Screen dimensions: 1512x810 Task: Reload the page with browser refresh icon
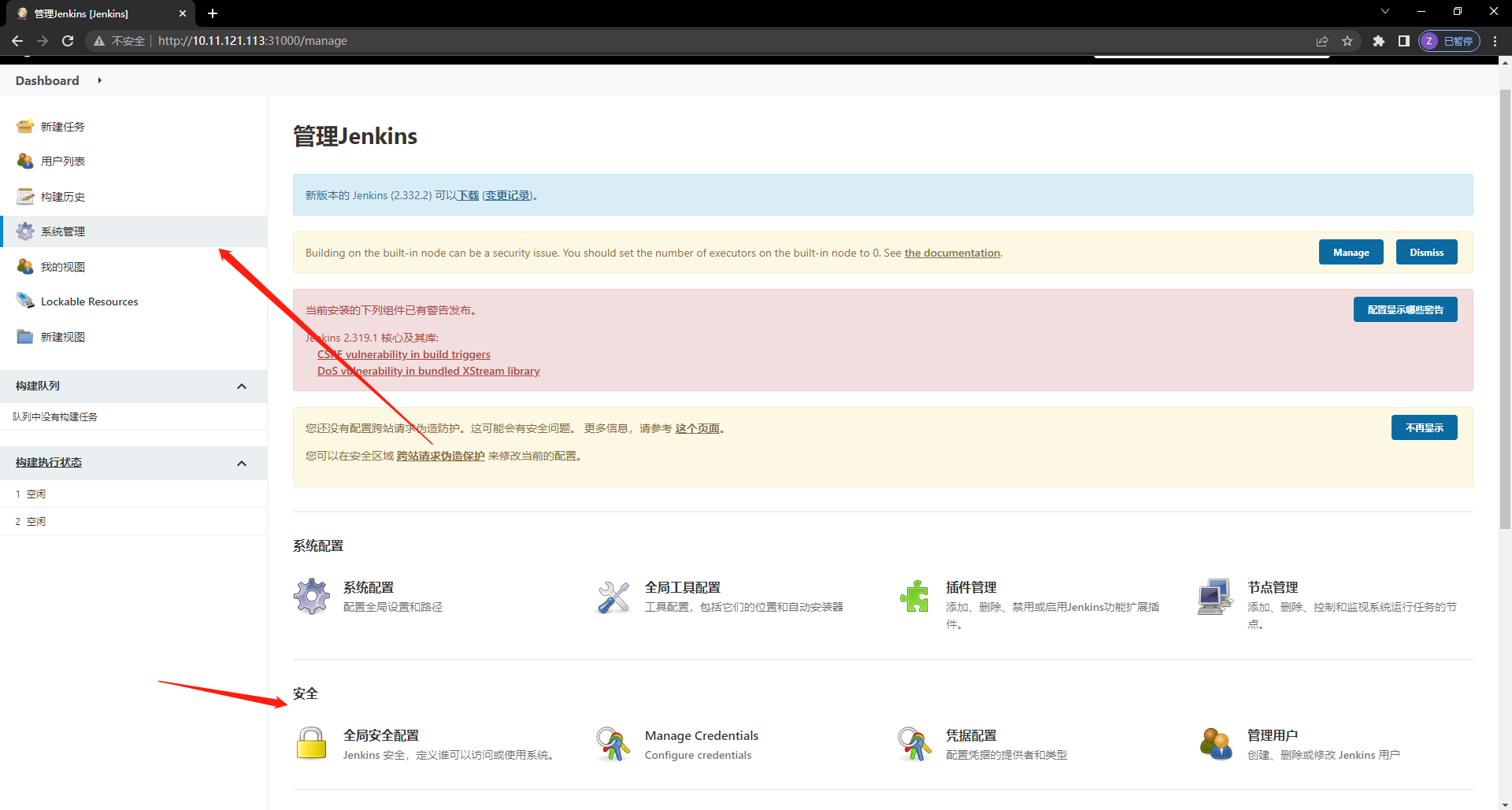coord(68,41)
